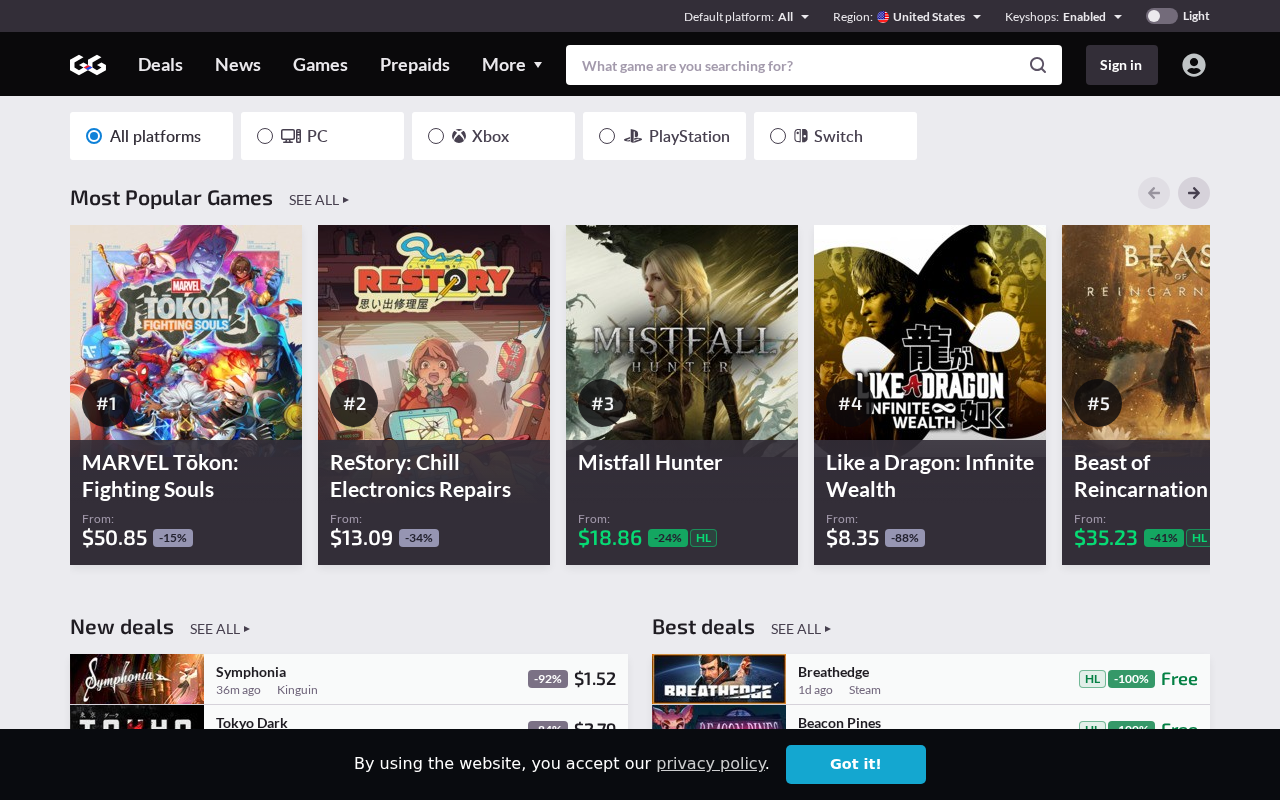Click the Tokyo Dark deal title
The image size is (1280, 800).
252,723
